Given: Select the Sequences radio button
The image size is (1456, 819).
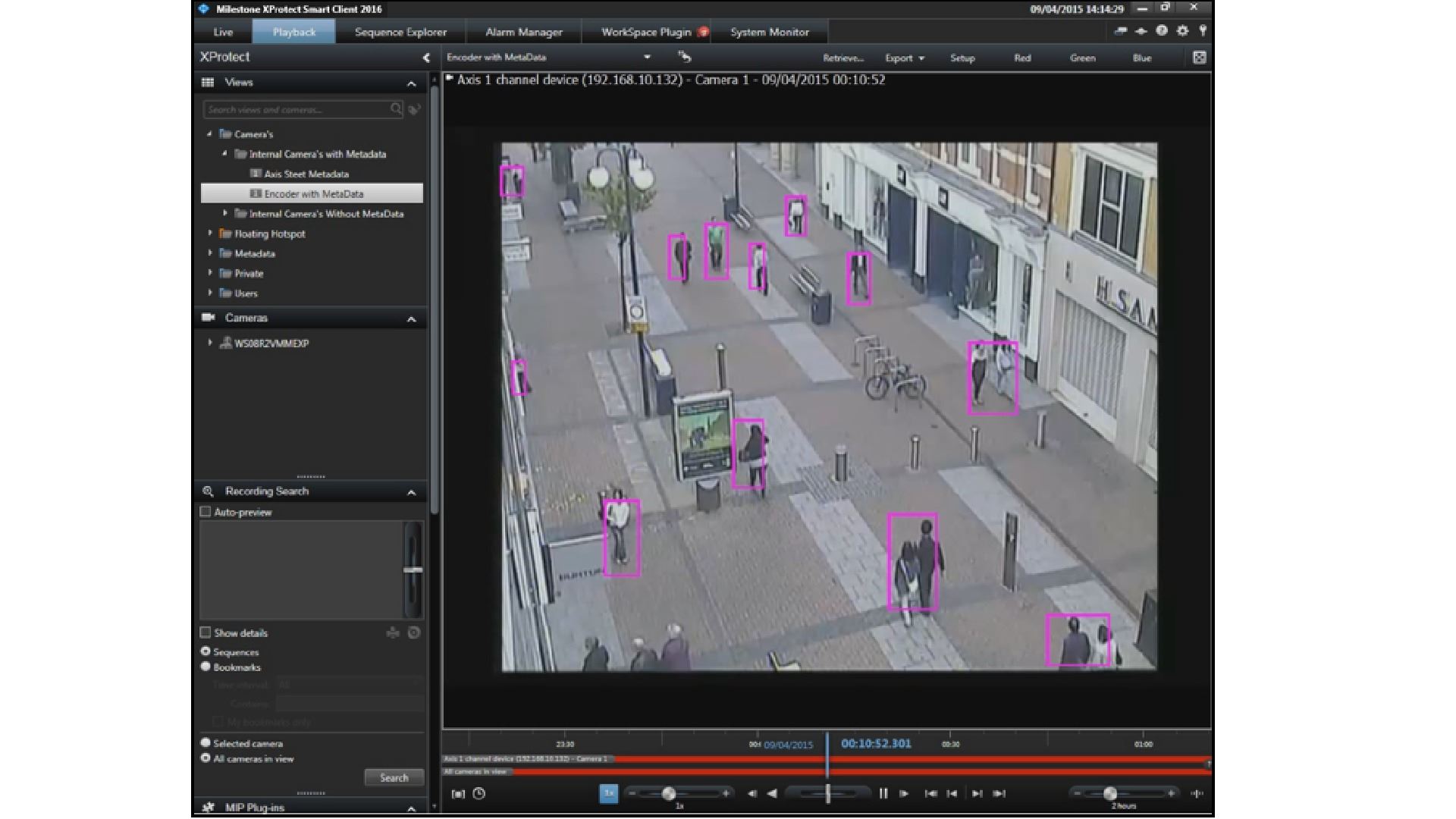Looking at the screenshot, I should (205, 651).
